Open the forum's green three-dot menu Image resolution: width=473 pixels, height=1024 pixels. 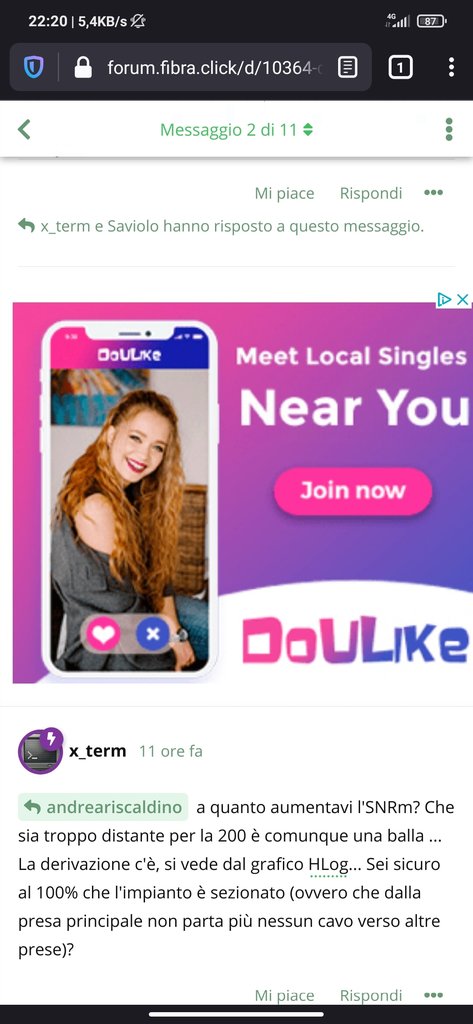[449, 129]
